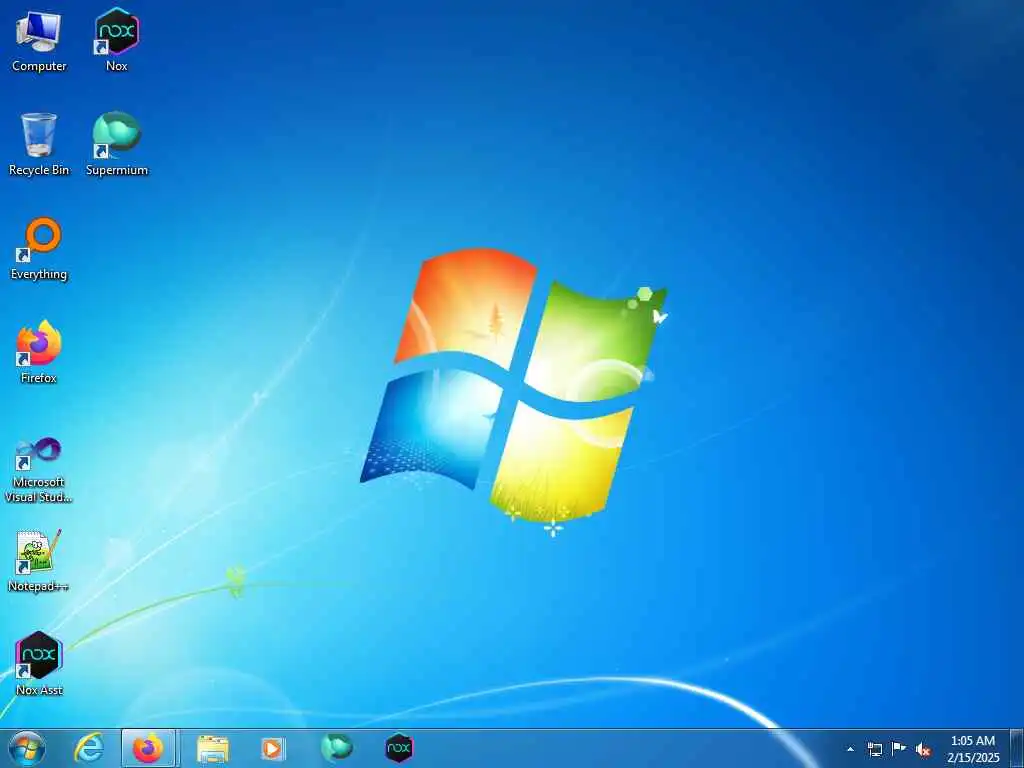The width and height of the screenshot is (1024, 768).
Task: Click the Show desktop button
Action: [x=1017, y=748]
